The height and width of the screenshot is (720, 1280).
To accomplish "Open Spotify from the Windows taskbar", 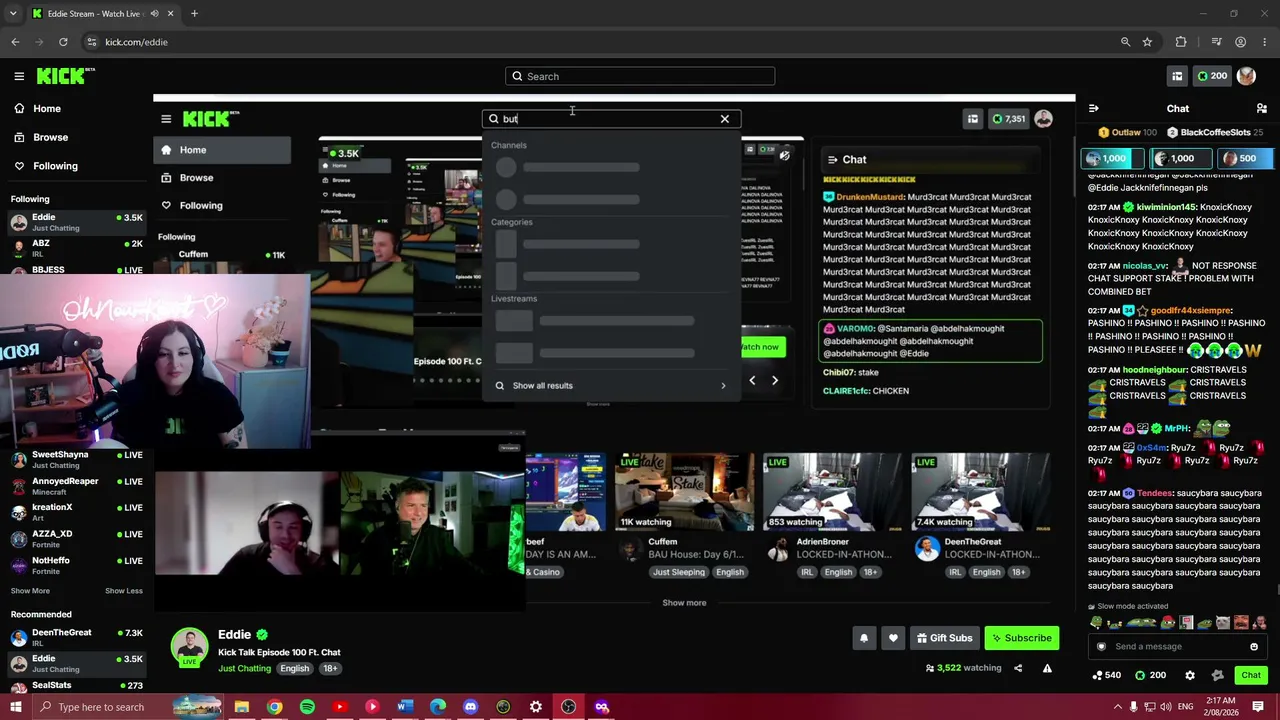I will (307, 707).
